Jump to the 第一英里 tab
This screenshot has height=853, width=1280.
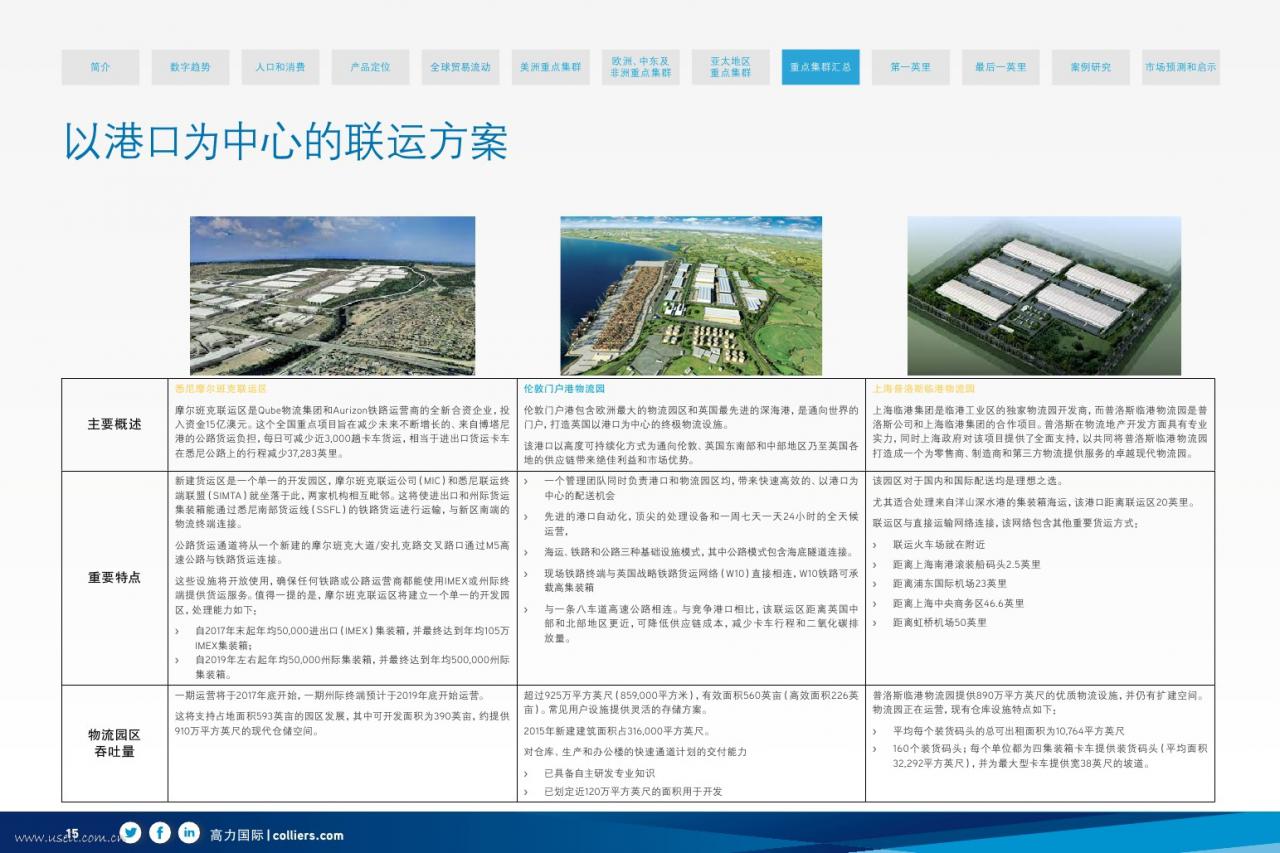[910, 67]
